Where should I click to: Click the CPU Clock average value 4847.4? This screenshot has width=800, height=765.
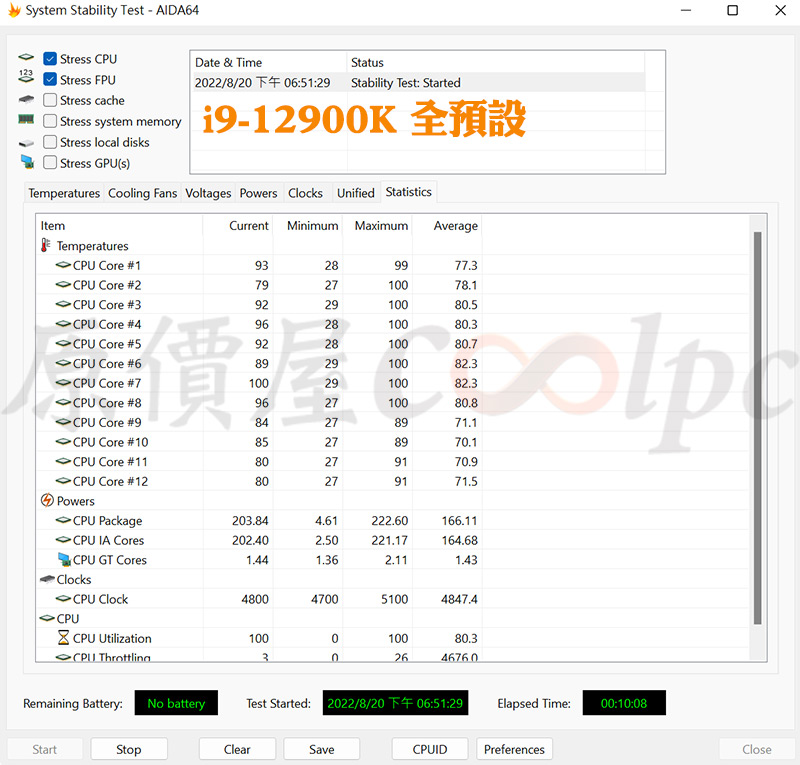(459, 599)
